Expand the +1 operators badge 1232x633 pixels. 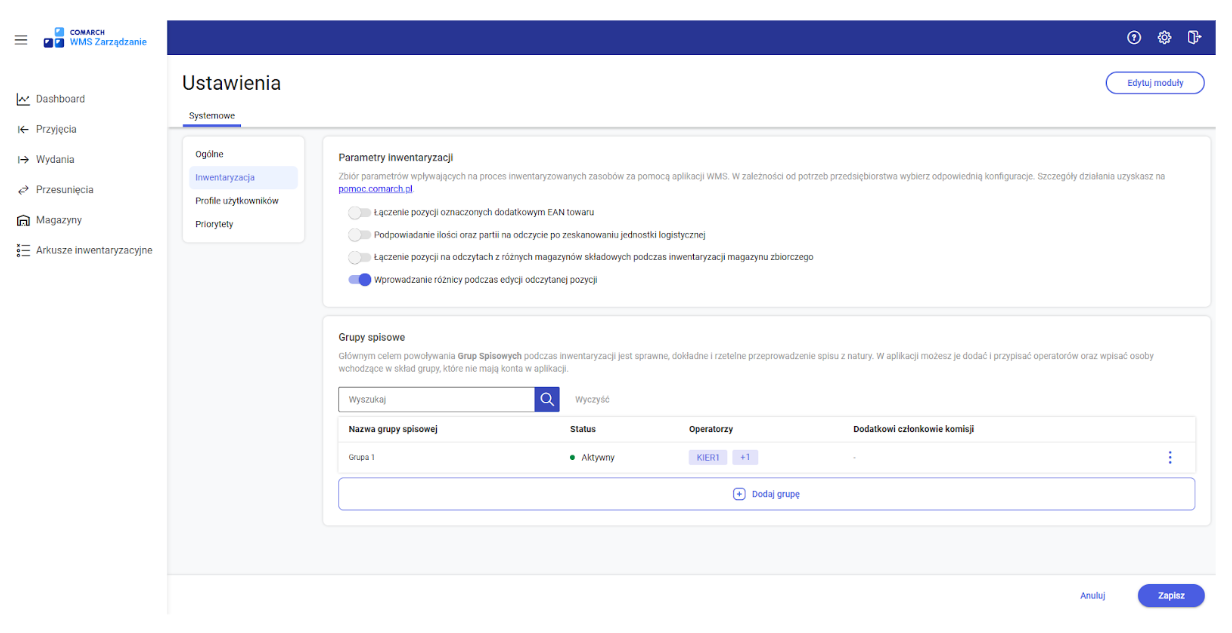(x=745, y=457)
